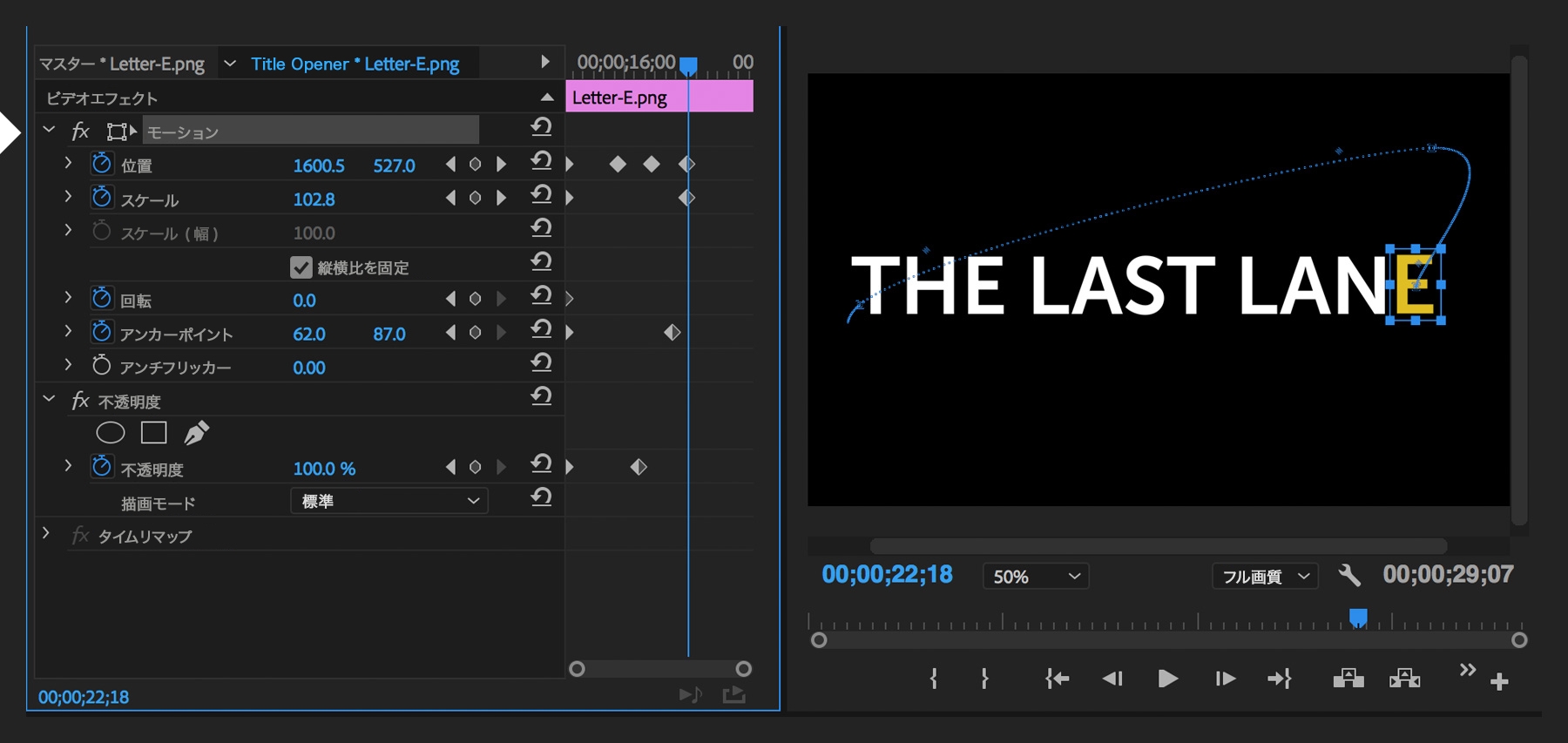
Task: Select the pen mask tool
Action: (197, 432)
